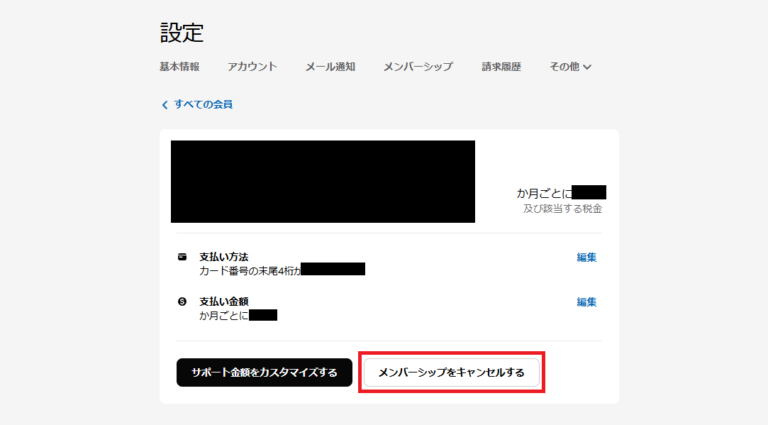Return to すべての会員 list
This screenshot has width=768, height=425.
[203, 104]
